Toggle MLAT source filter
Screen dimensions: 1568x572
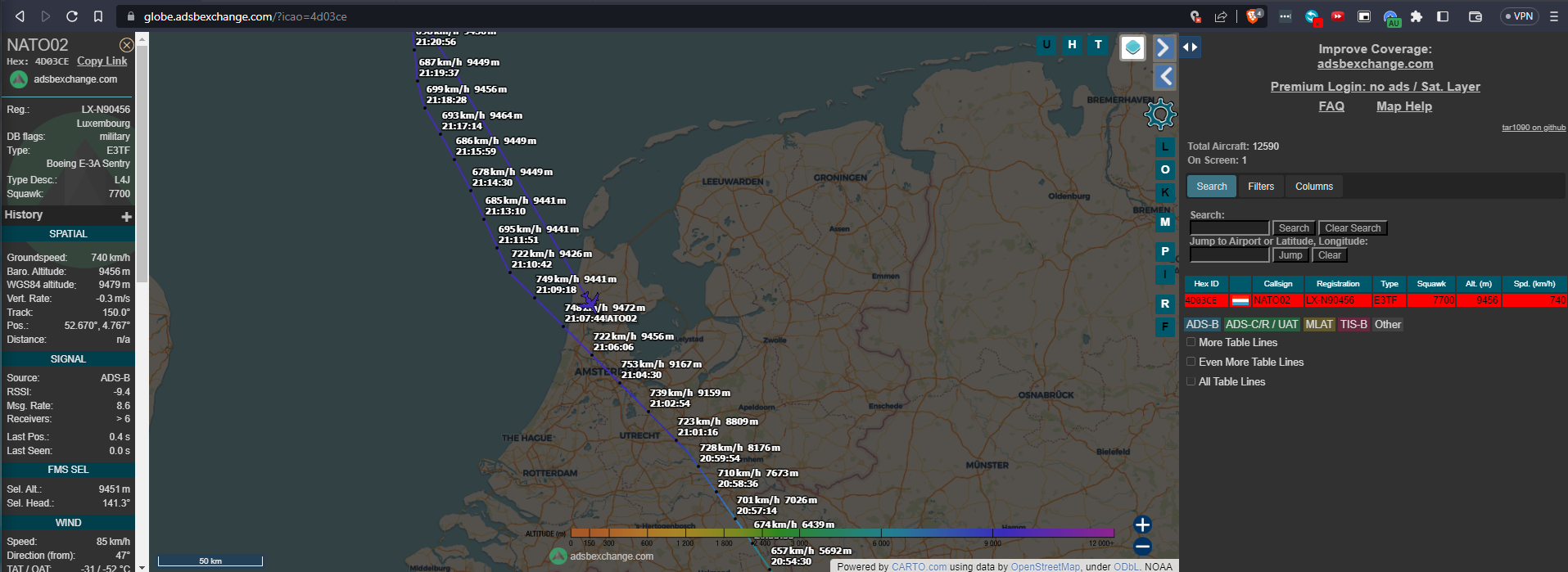click(x=1319, y=324)
